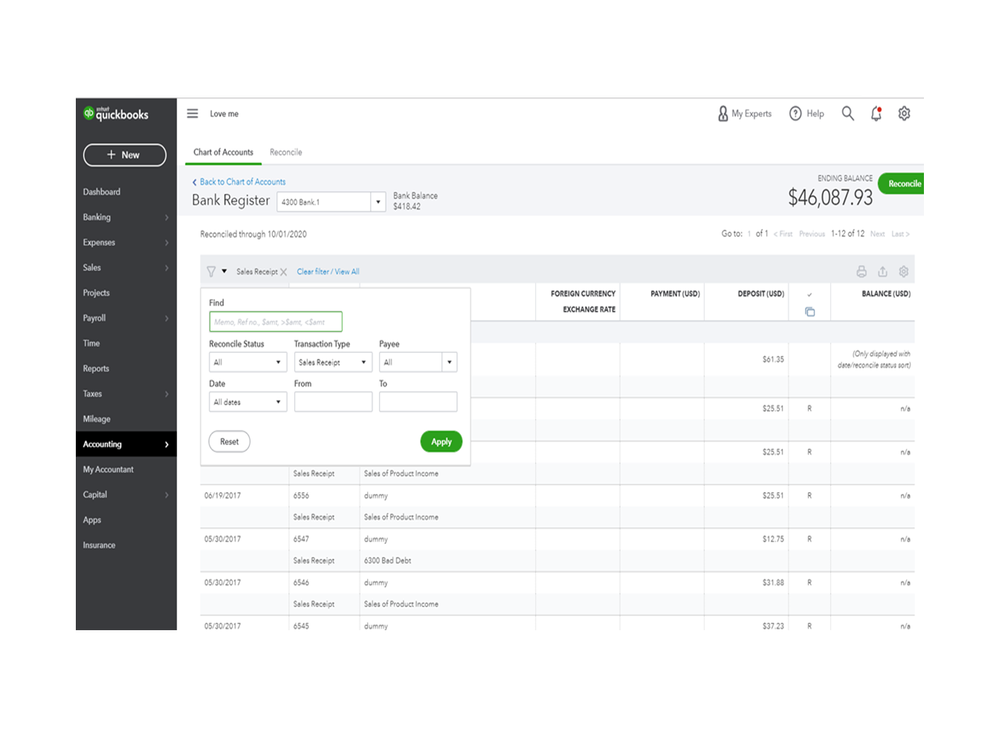
Task: Click the $12.75 deposit amount
Action: tap(773, 539)
